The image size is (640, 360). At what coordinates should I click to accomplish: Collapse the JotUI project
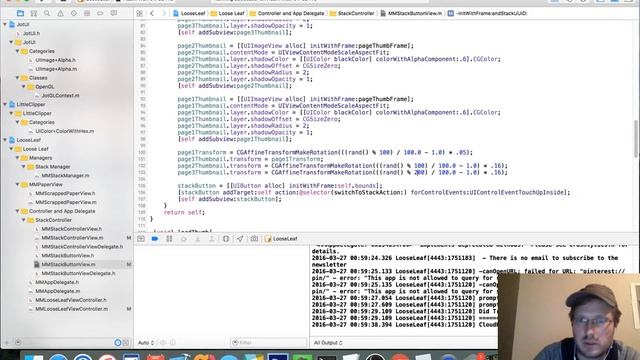point(5,24)
